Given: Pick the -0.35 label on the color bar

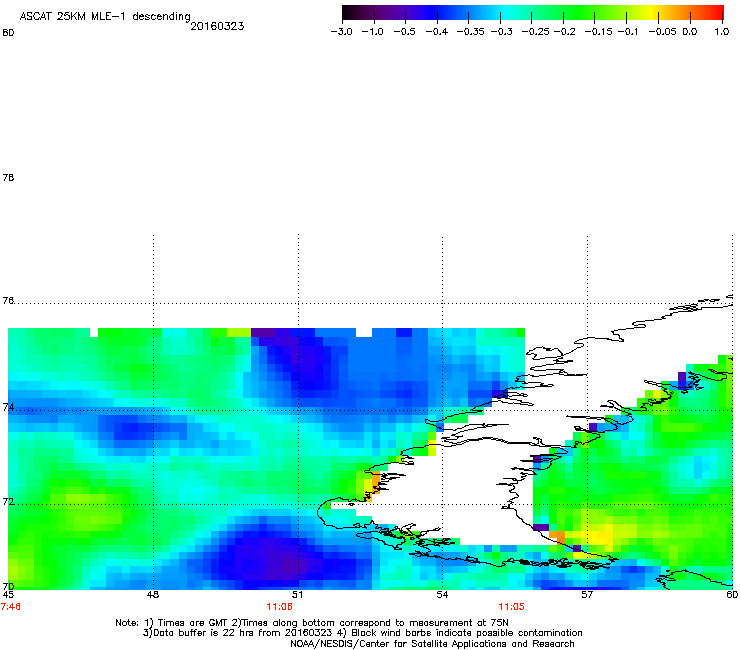Looking at the screenshot, I should point(470,32).
